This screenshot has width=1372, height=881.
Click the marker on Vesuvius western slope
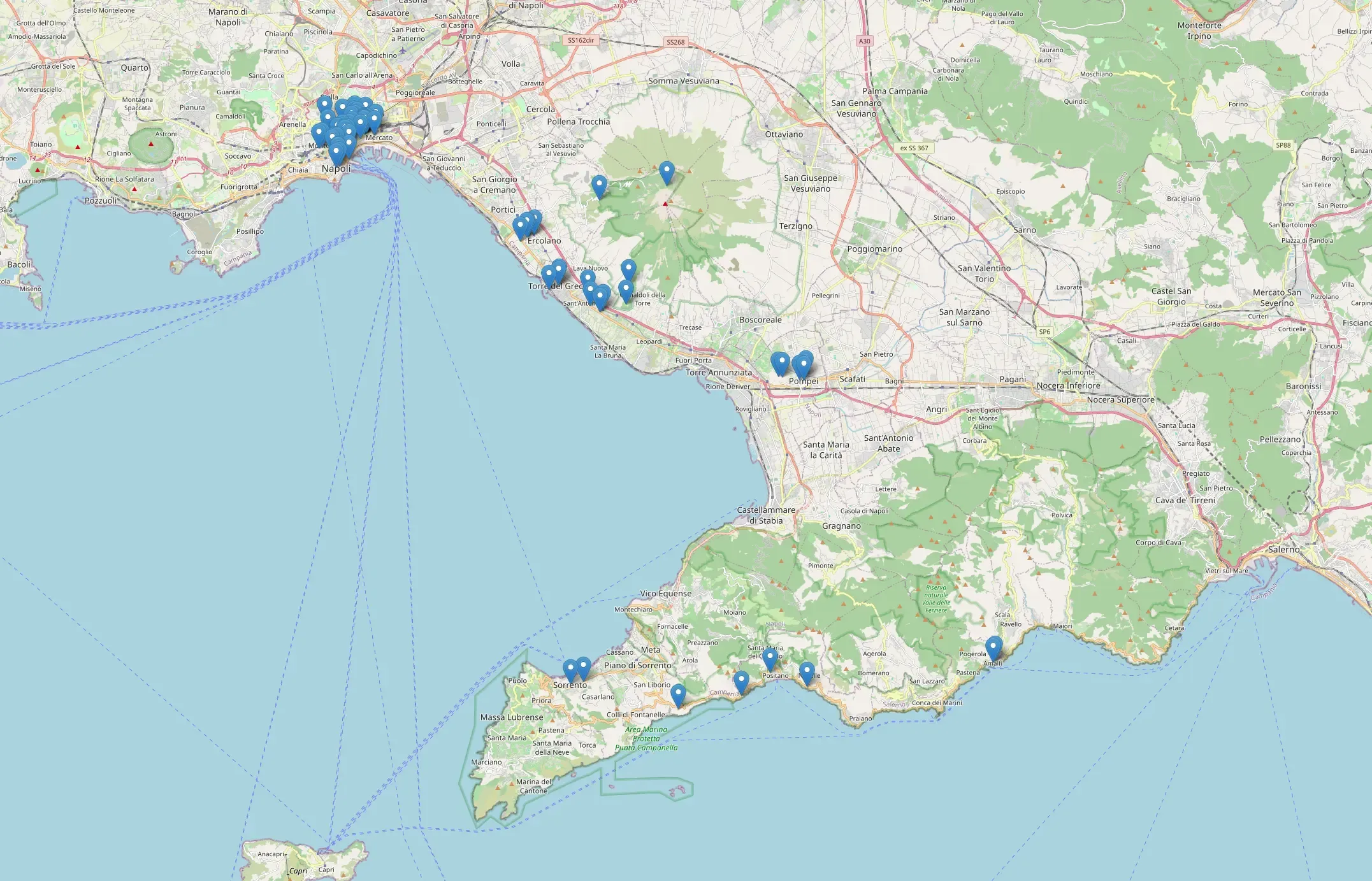598,185
